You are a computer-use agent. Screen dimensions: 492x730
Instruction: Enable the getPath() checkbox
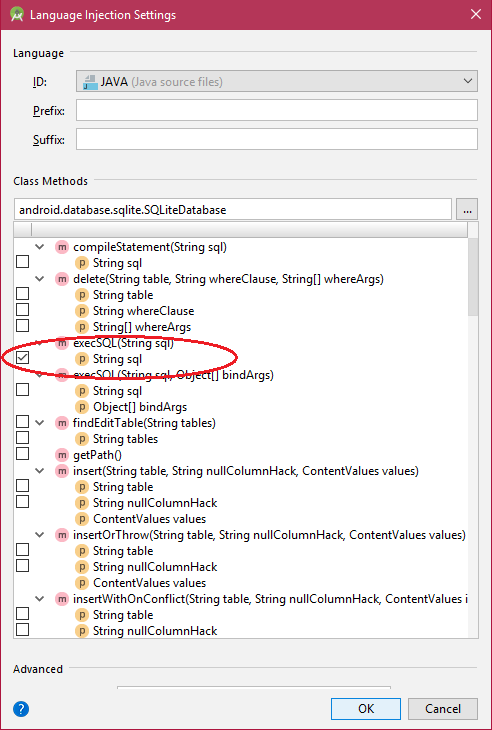click(x=22, y=453)
